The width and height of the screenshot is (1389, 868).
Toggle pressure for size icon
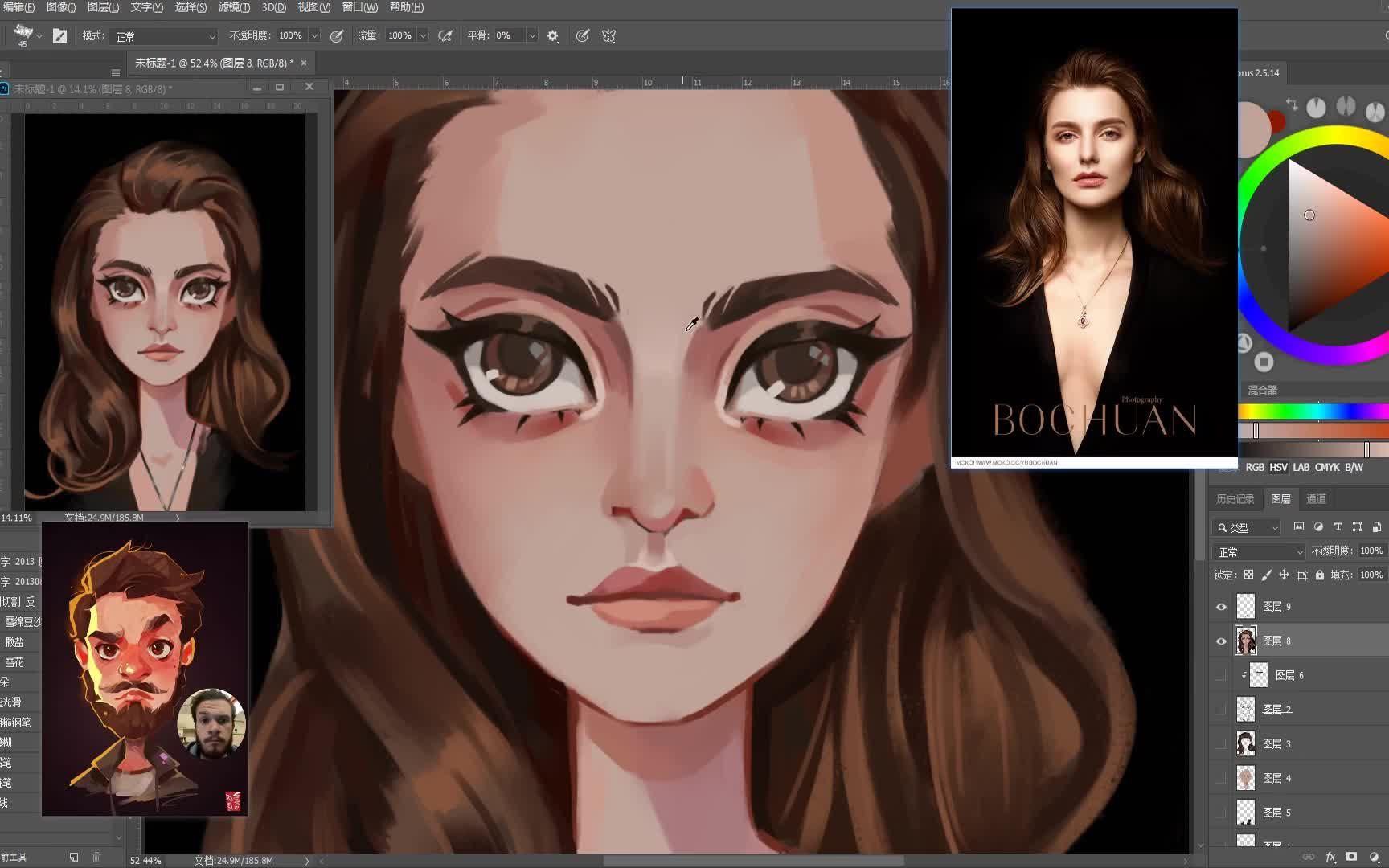583,35
